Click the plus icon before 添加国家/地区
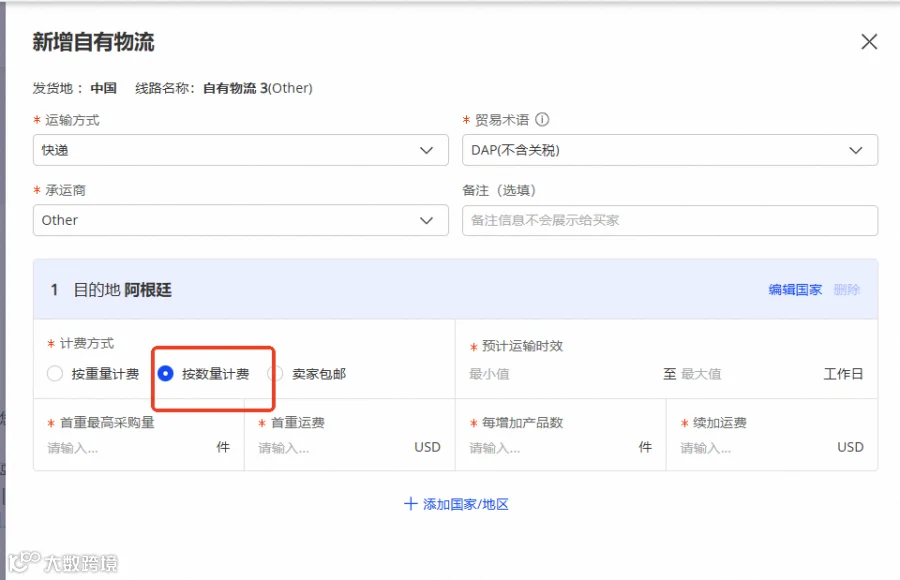Viewport: 900px width, 580px height. click(x=410, y=504)
